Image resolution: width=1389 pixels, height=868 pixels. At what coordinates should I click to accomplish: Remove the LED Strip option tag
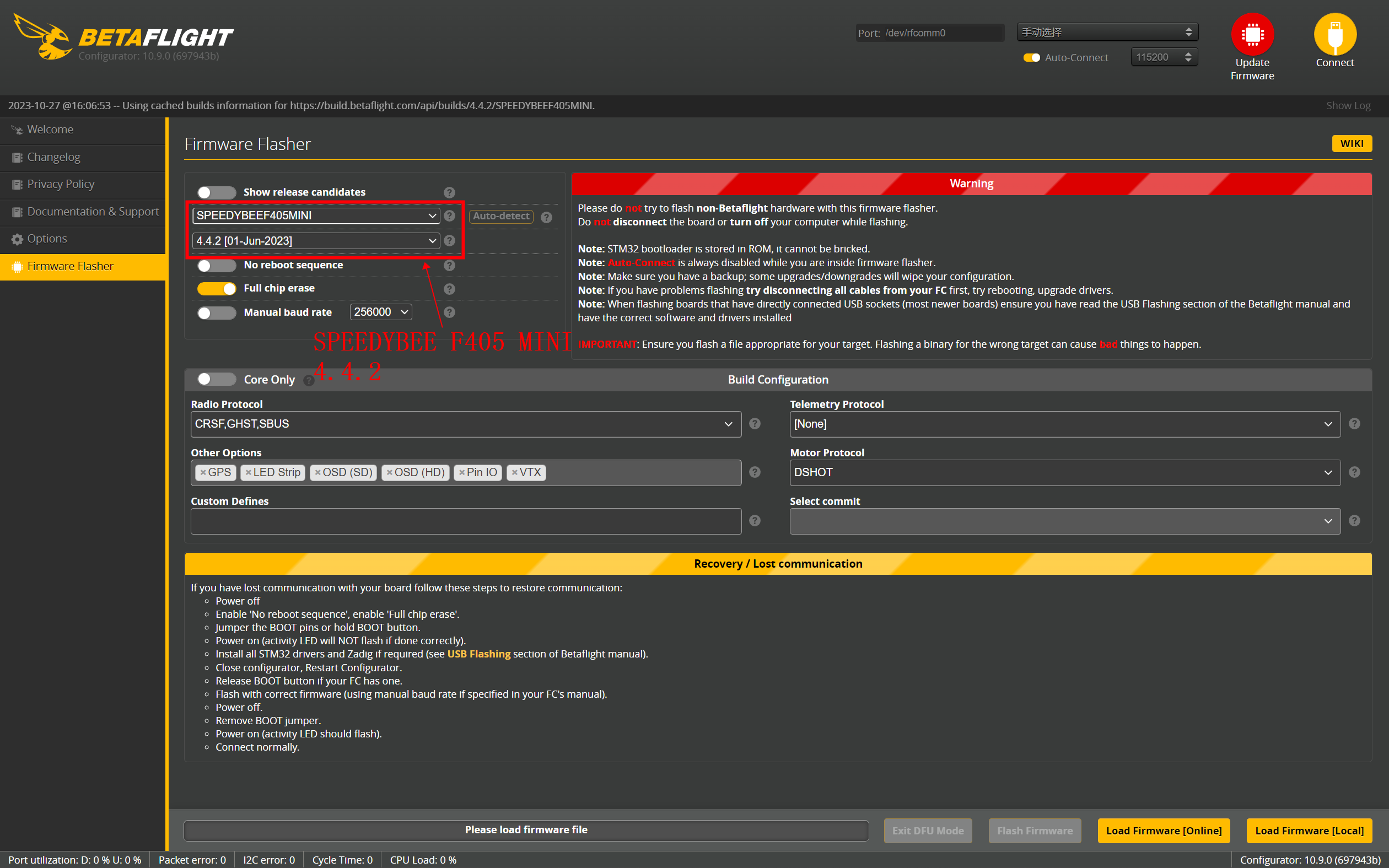click(248, 472)
